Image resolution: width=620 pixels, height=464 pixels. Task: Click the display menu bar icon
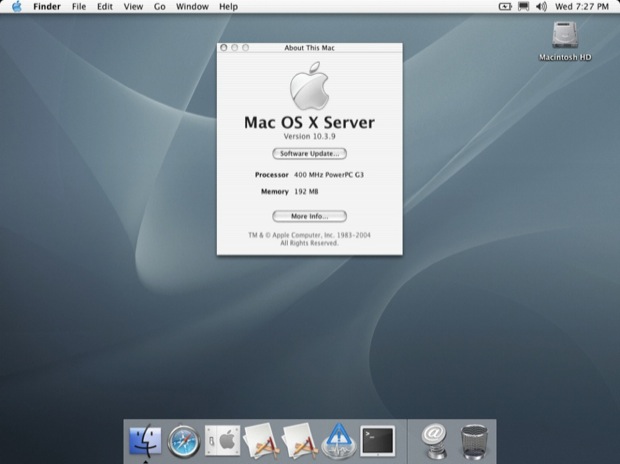pos(524,7)
